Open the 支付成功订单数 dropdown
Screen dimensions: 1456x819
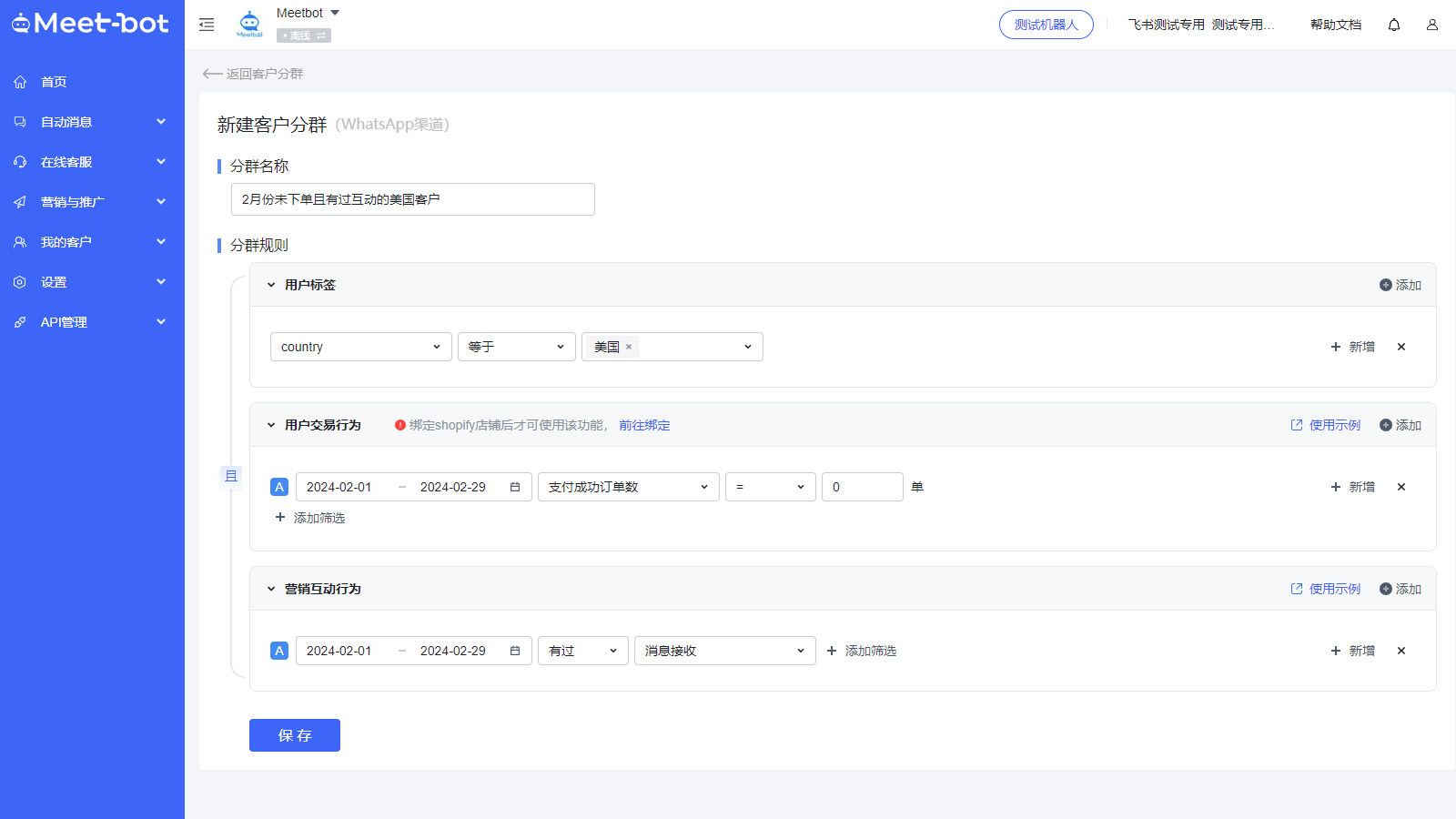coord(628,487)
